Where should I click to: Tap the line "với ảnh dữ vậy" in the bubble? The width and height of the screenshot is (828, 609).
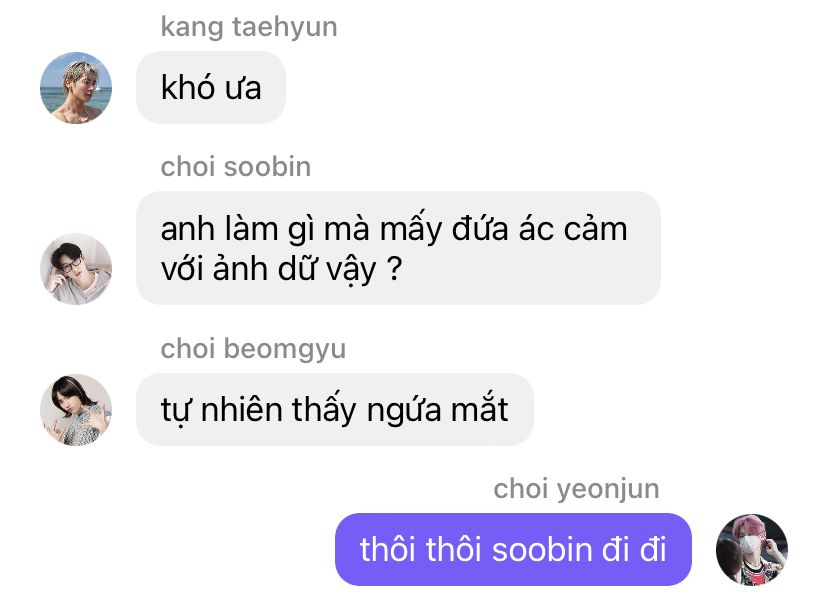(x=268, y=269)
